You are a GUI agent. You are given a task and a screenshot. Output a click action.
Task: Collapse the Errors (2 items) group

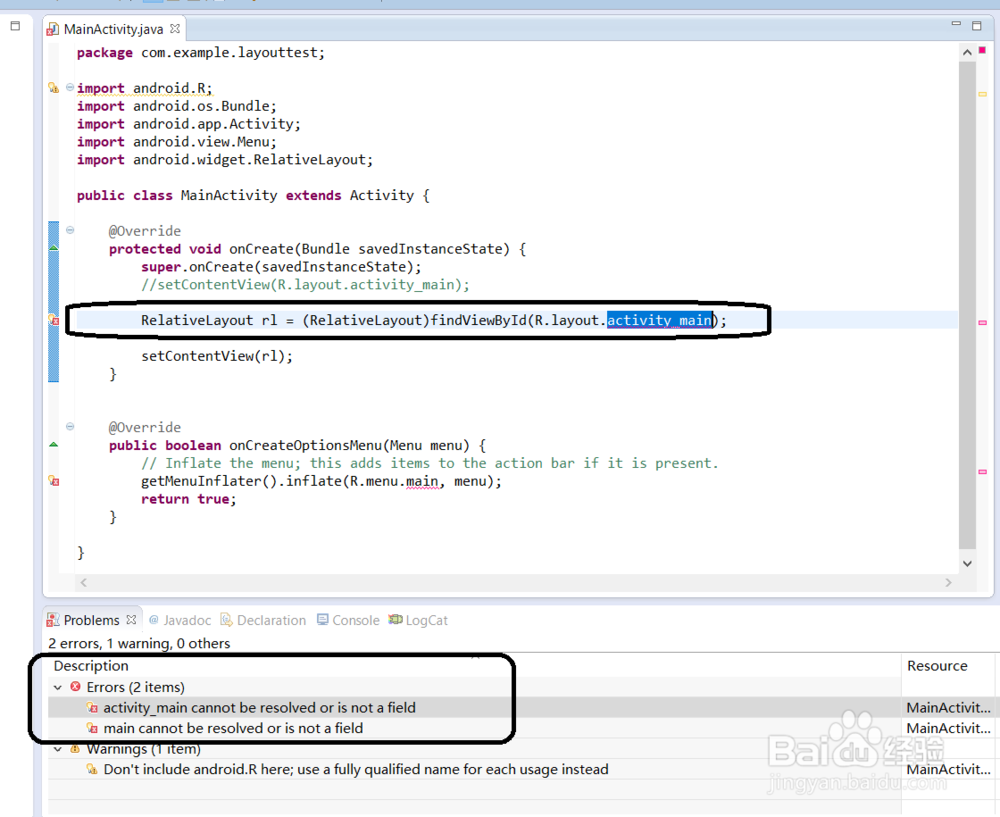pyautogui.click(x=58, y=687)
